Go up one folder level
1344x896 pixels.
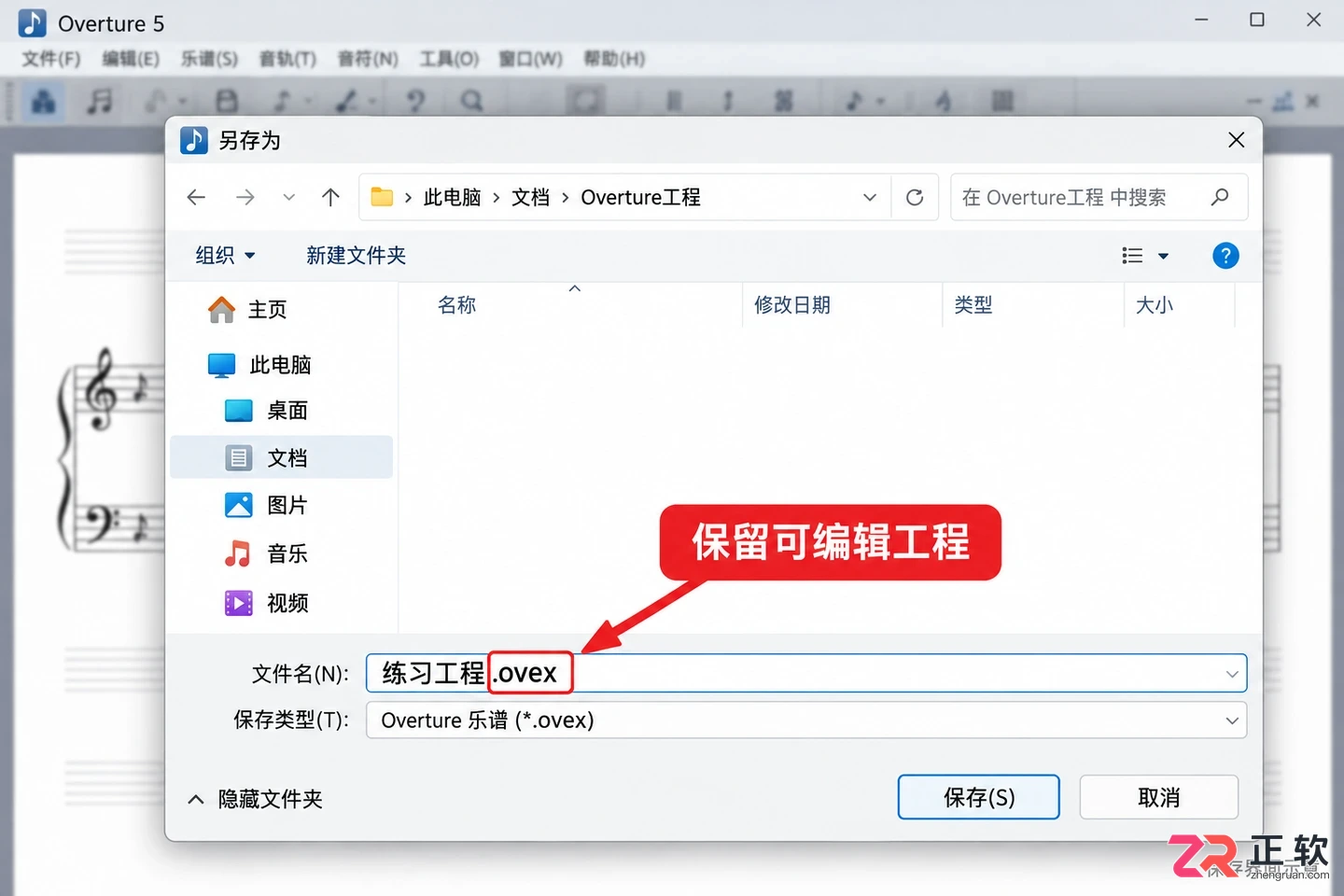tap(330, 197)
